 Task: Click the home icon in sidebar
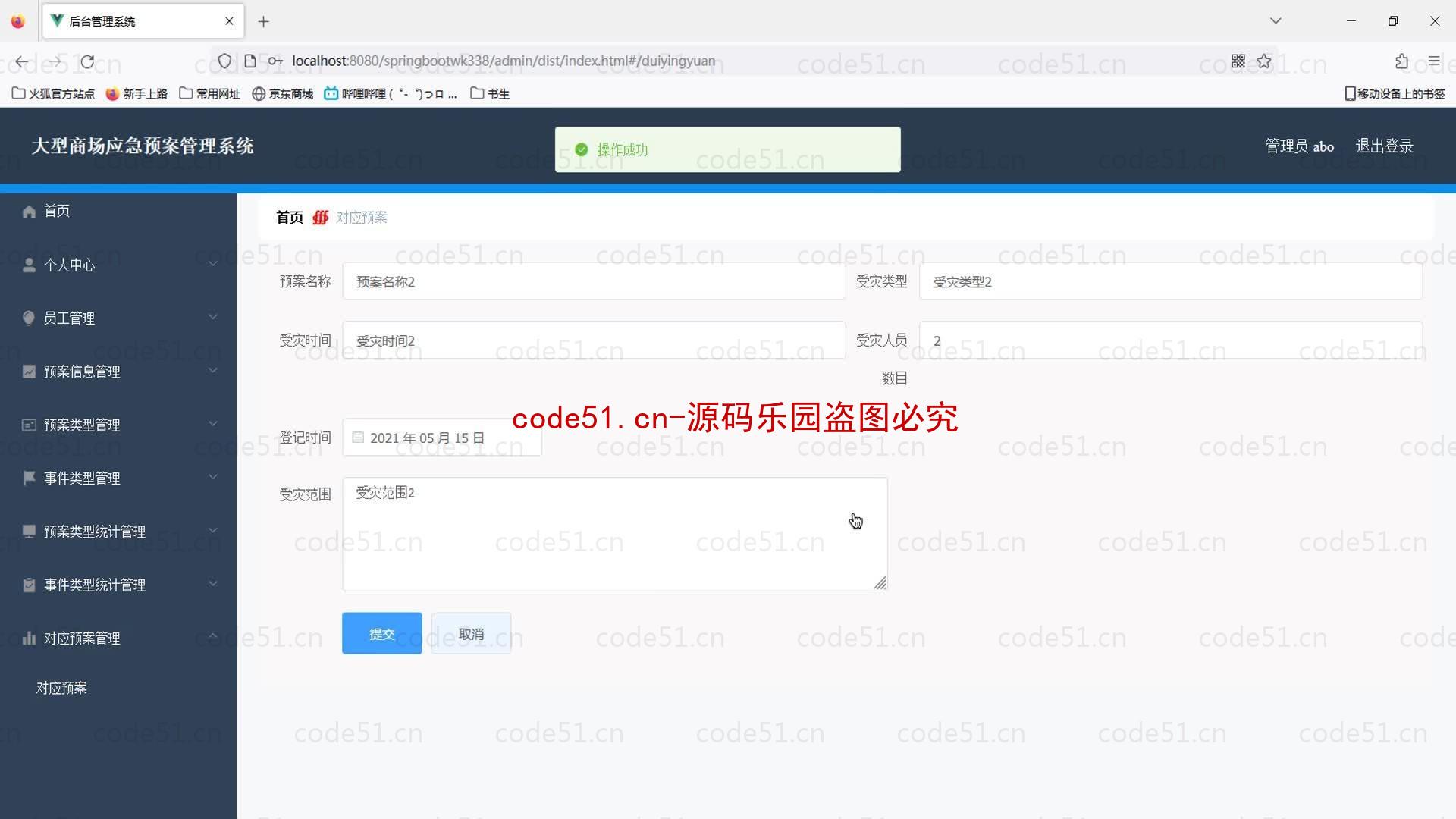(29, 212)
